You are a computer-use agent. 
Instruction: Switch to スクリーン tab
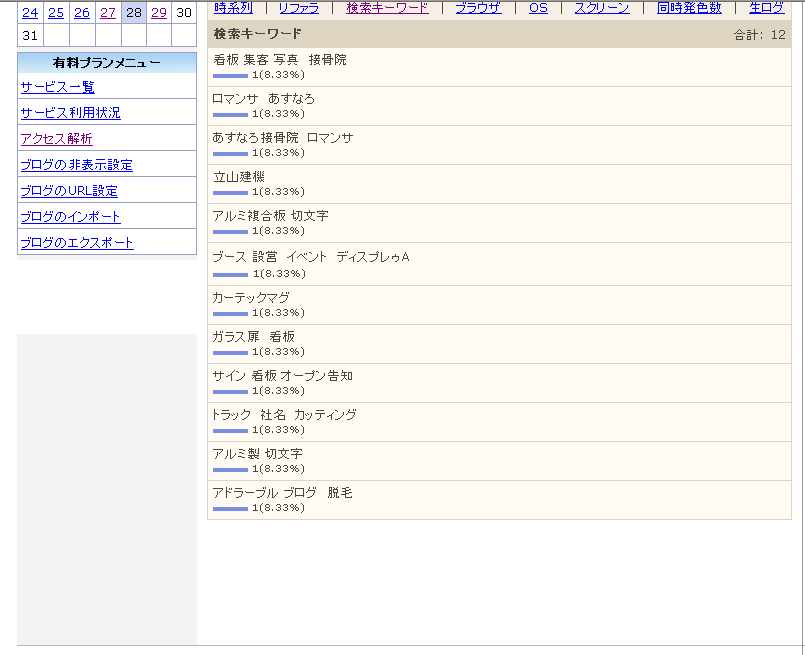[x=602, y=8]
